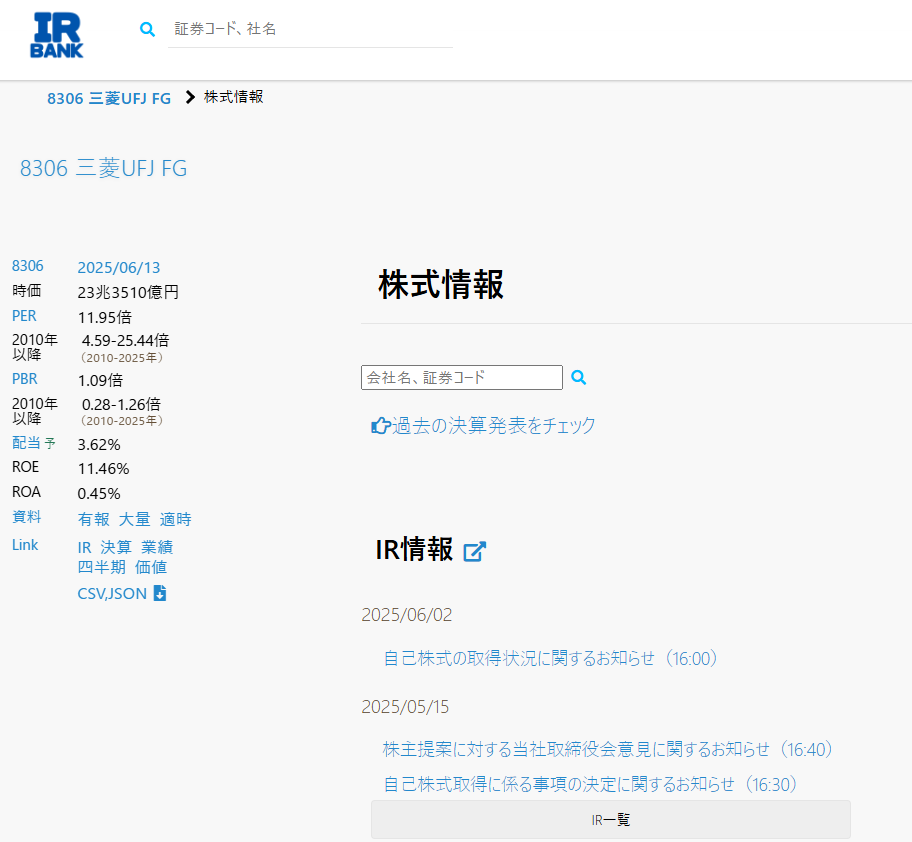Click the PBR link in sidebar
Screen dimensions: 912x842
coord(24,379)
